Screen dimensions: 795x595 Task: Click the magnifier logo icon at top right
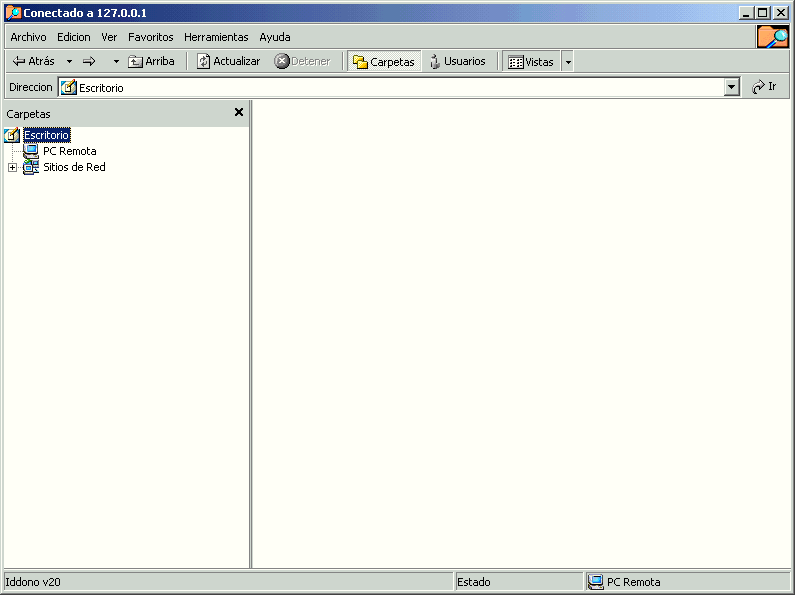click(772, 37)
